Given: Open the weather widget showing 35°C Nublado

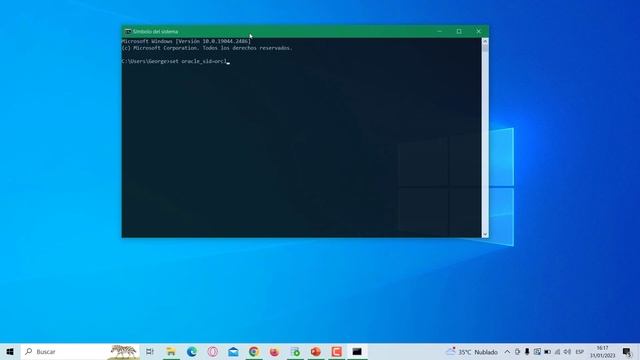Looking at the screenshot, I should (472, 351).
